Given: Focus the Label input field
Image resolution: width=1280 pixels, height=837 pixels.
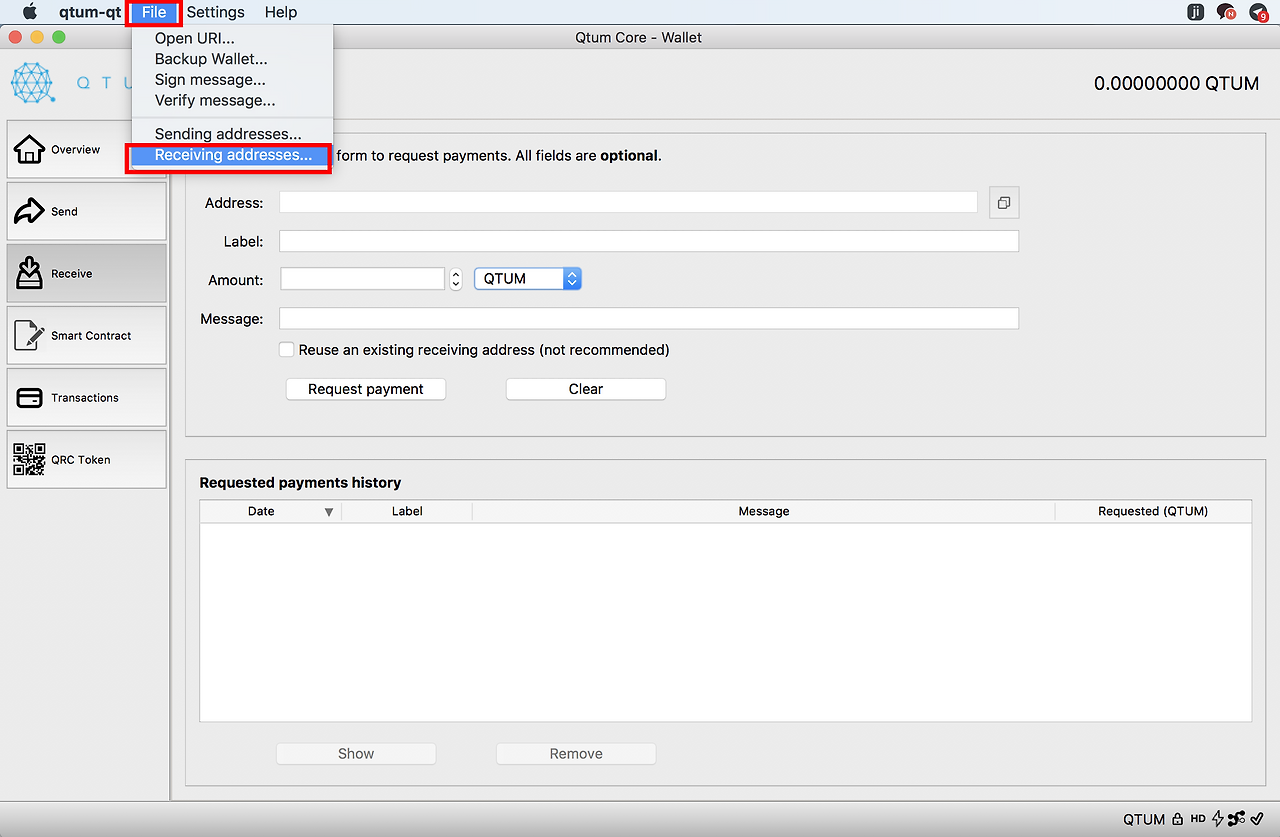Looking at the screenshot, I should coord(649,241).
